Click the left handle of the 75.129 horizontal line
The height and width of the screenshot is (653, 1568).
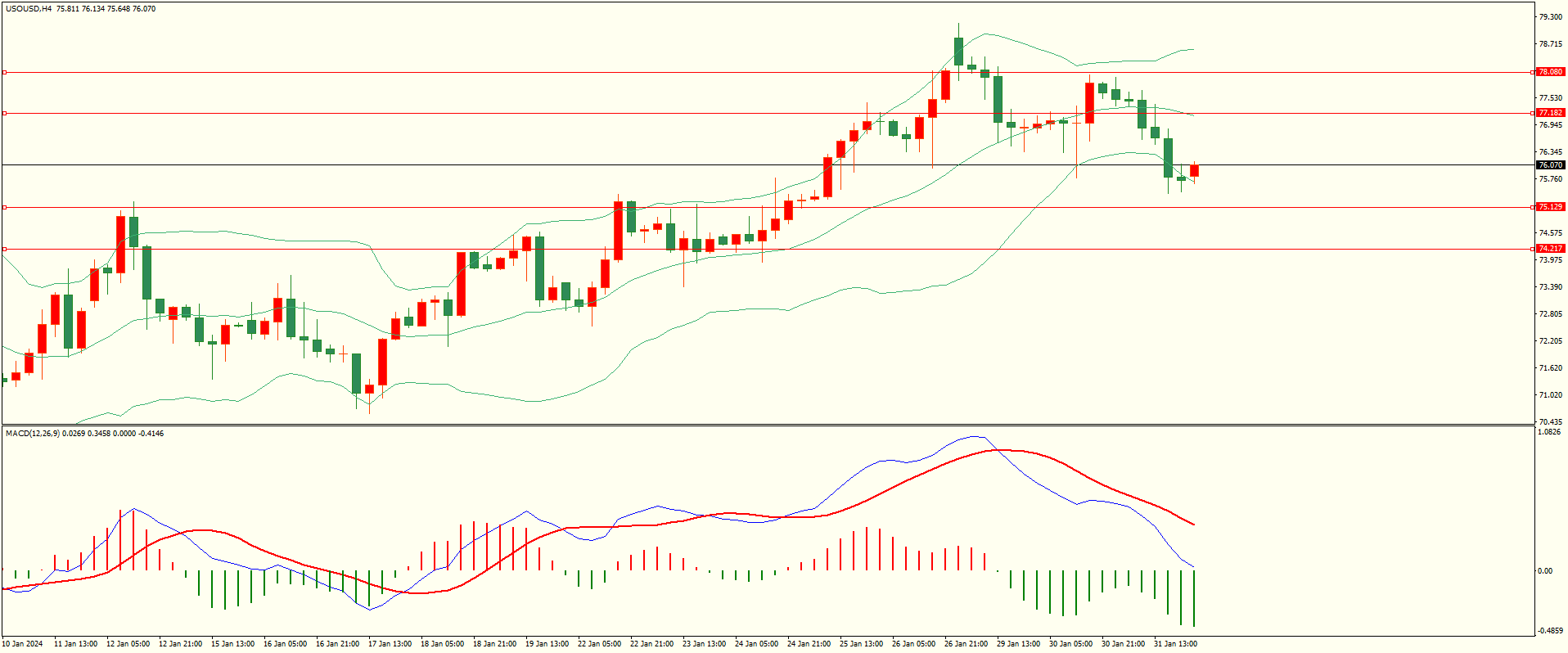(x=4, y=207)
